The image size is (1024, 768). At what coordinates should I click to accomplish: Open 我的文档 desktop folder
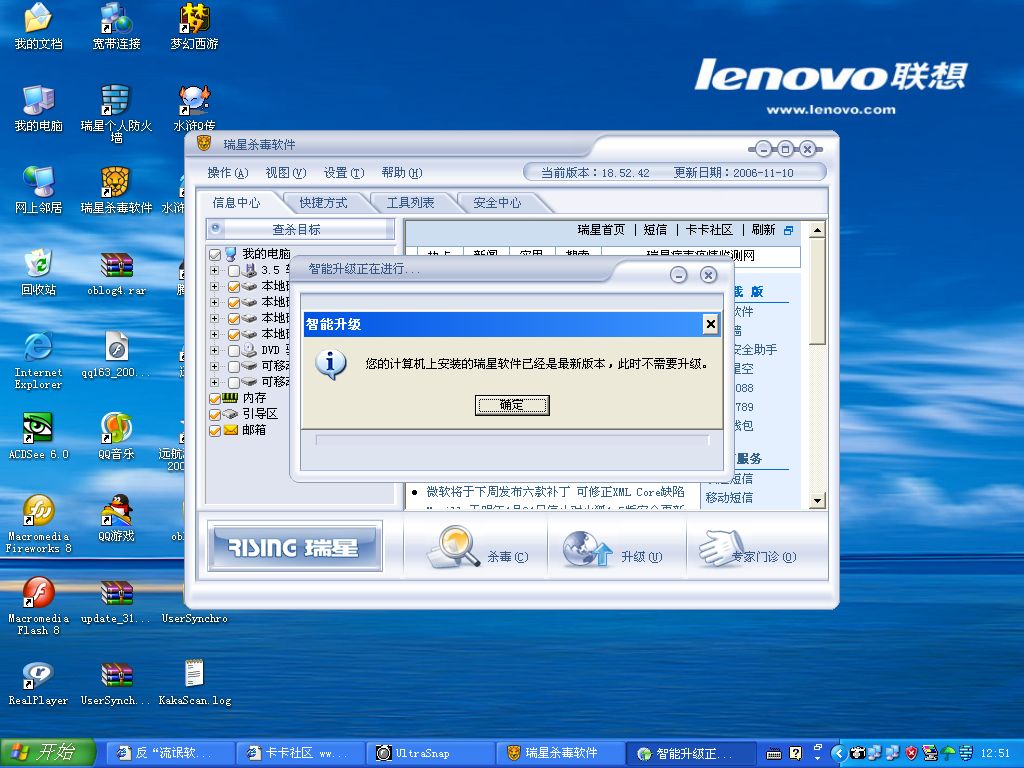coord(38,26)
